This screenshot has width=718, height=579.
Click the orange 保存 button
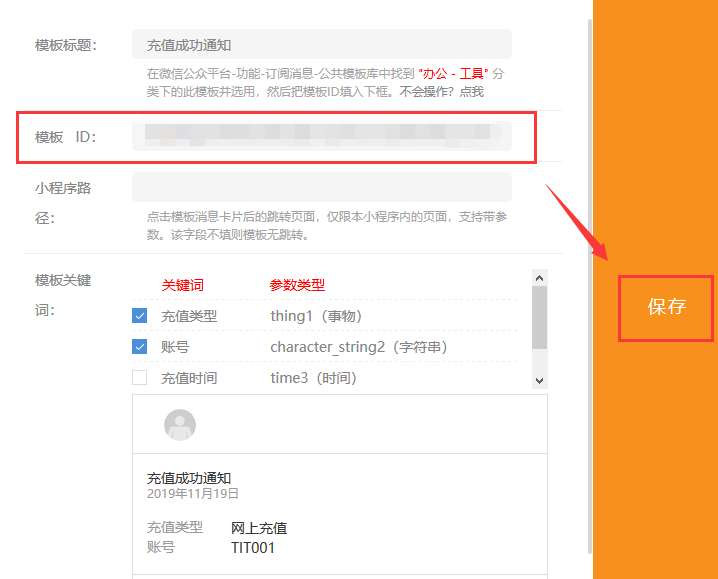(666, 307)
